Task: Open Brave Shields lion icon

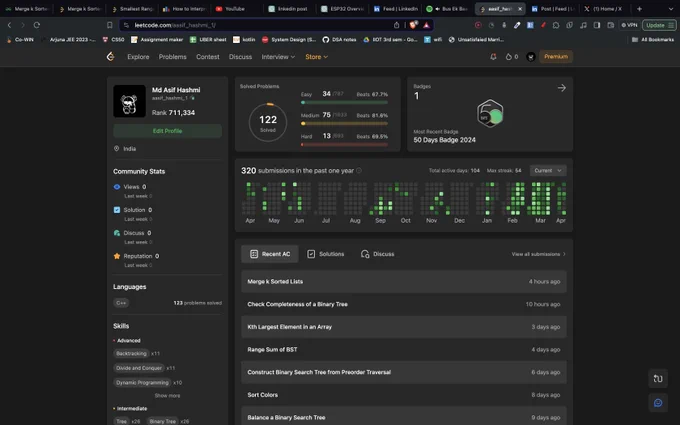Action: pos(413,25)
